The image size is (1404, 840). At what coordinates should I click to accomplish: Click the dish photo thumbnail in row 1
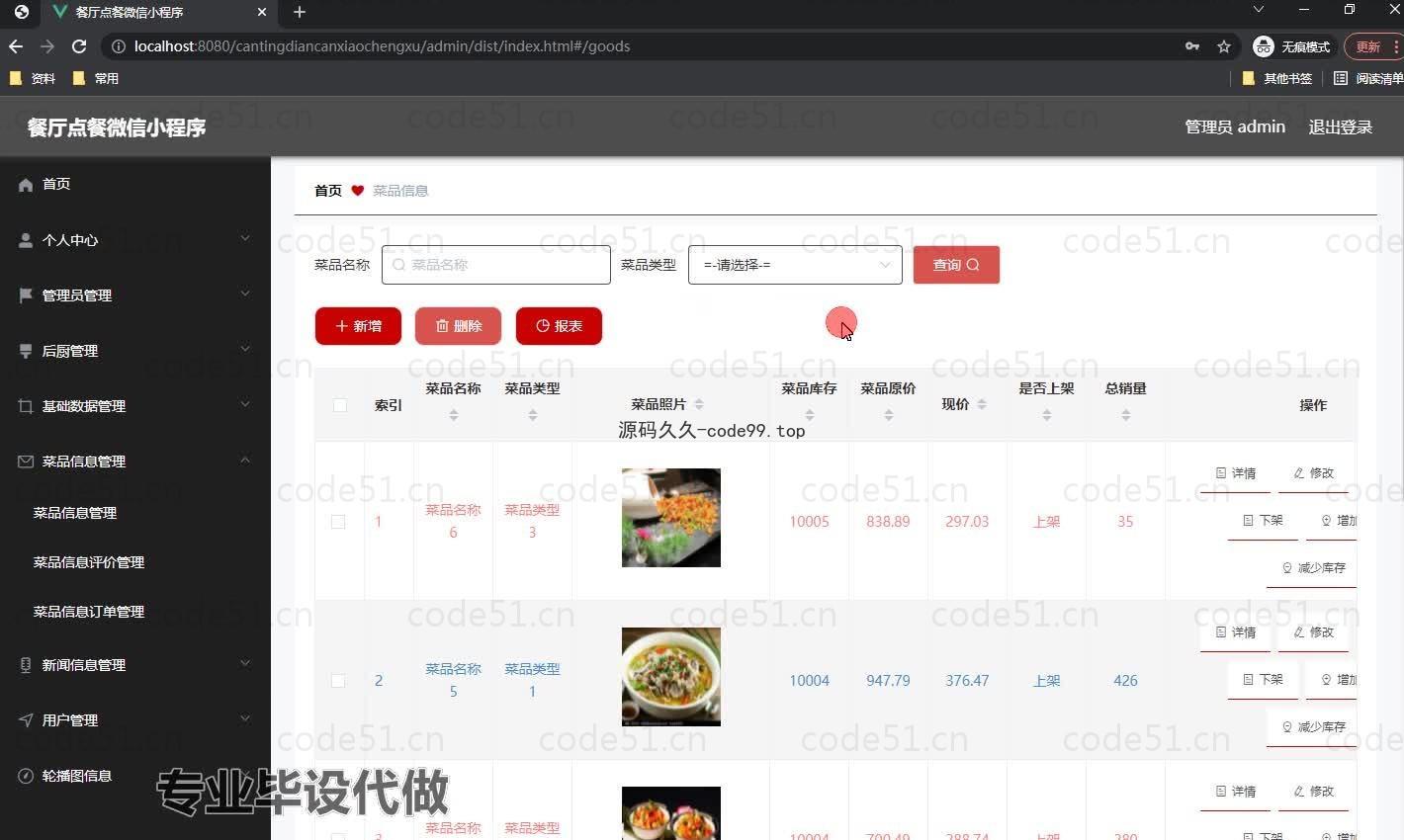[671, 518]
